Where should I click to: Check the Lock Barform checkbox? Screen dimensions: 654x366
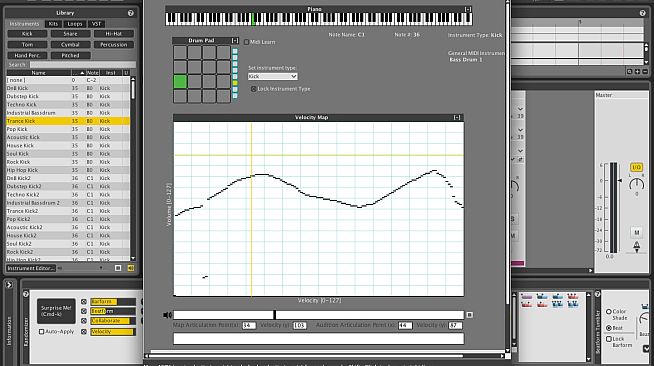(x=609, y=339)
